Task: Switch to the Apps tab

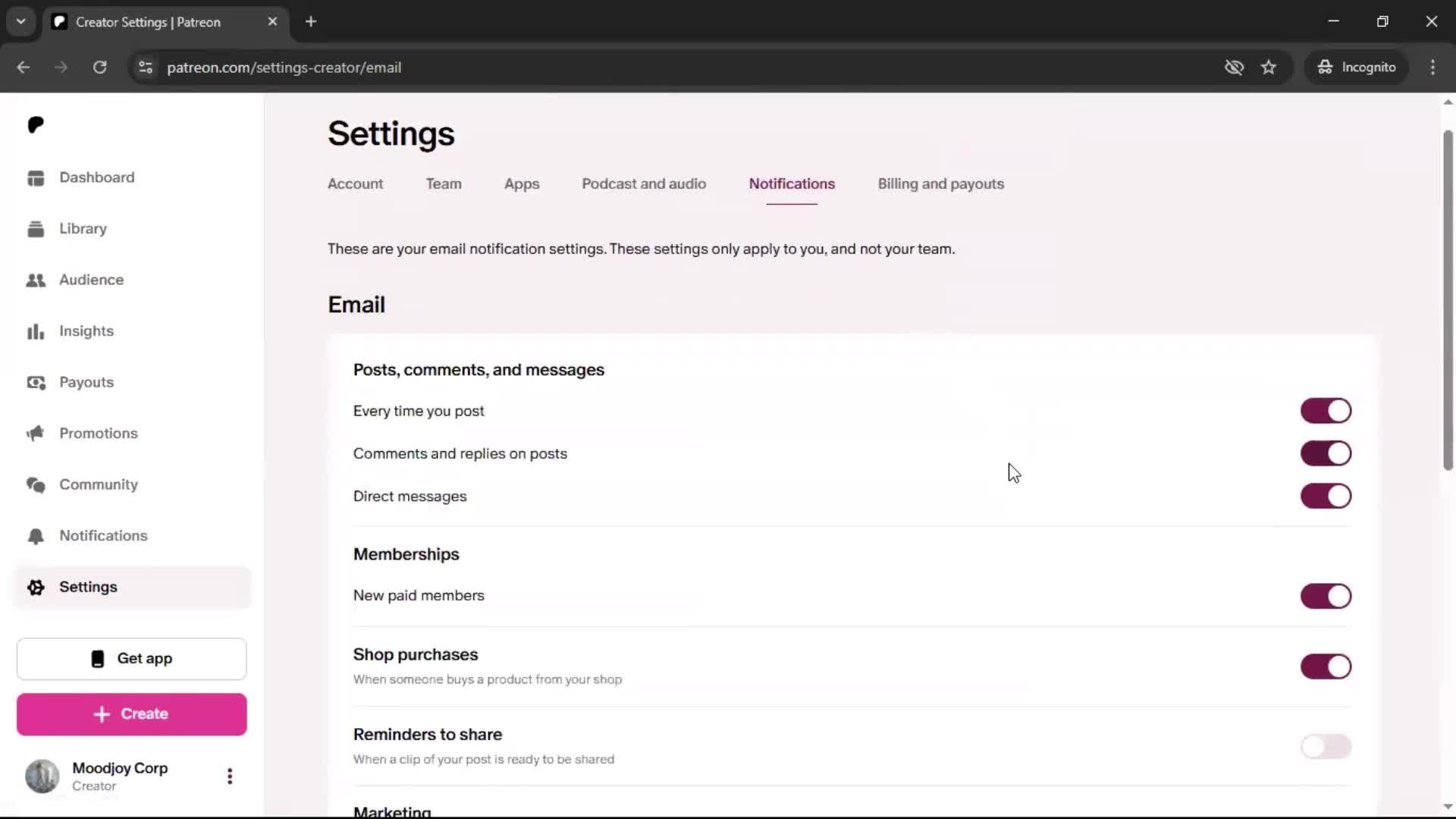Action: [x=522, y=184]
